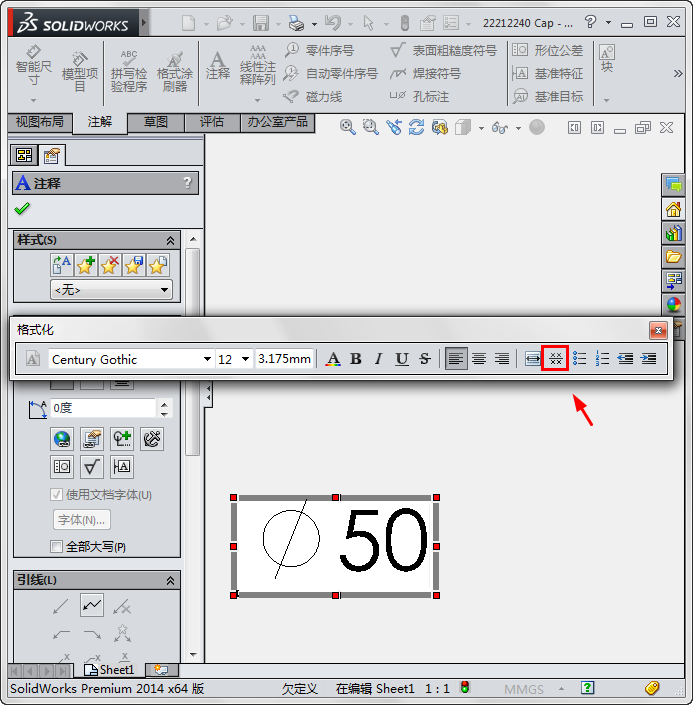Screen dimensions: 693x705
Task: Decrease the text indent
Action: pos(625,359)
